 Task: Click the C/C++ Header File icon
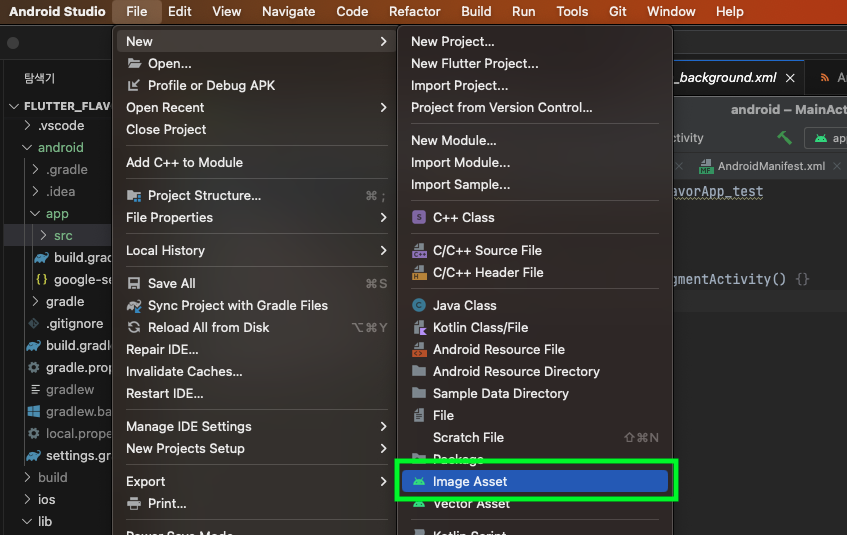click(419, 273)
